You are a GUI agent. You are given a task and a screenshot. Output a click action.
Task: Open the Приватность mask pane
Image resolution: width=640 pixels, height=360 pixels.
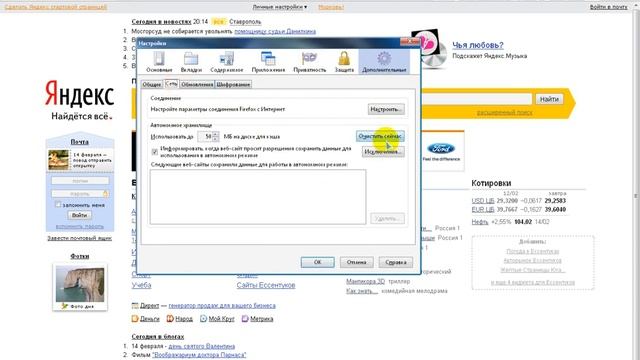[x=309, y=62]
